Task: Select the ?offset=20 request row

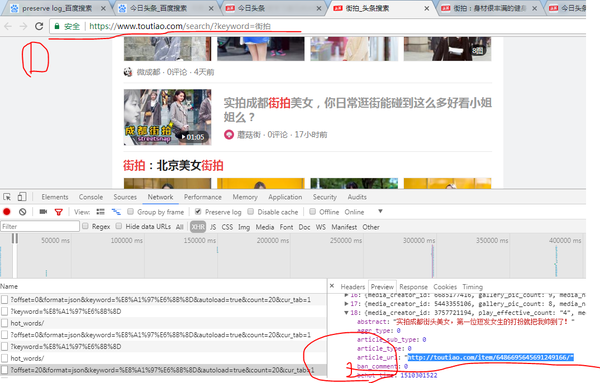Action: [x=163, y=370]
